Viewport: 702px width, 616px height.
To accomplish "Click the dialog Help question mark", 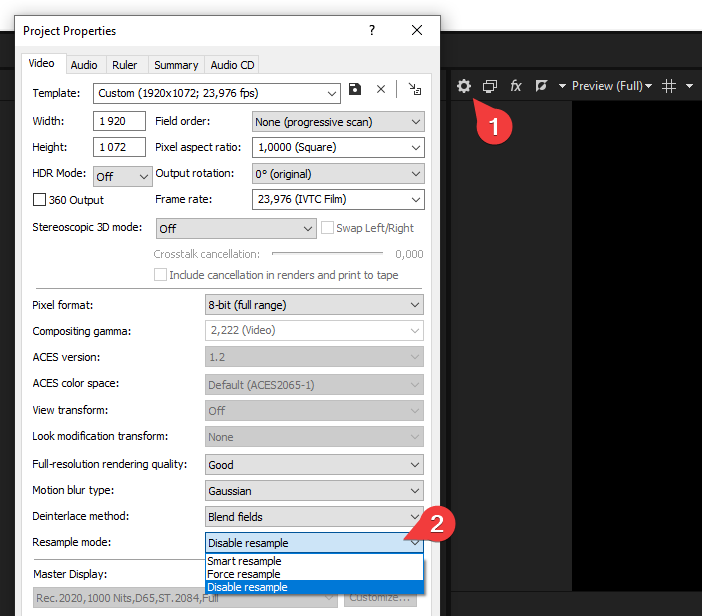I will pos(372,30).
